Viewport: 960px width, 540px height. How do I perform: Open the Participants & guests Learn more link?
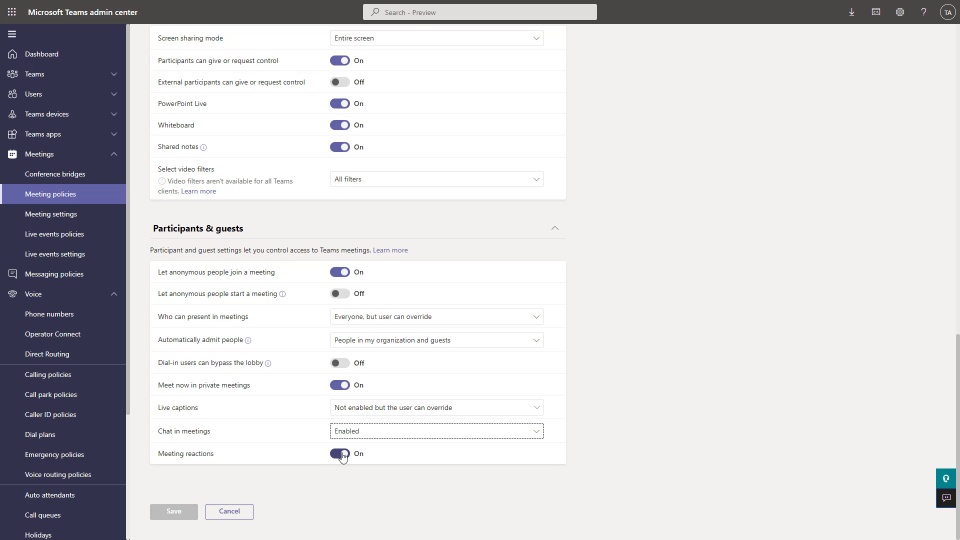390,250
